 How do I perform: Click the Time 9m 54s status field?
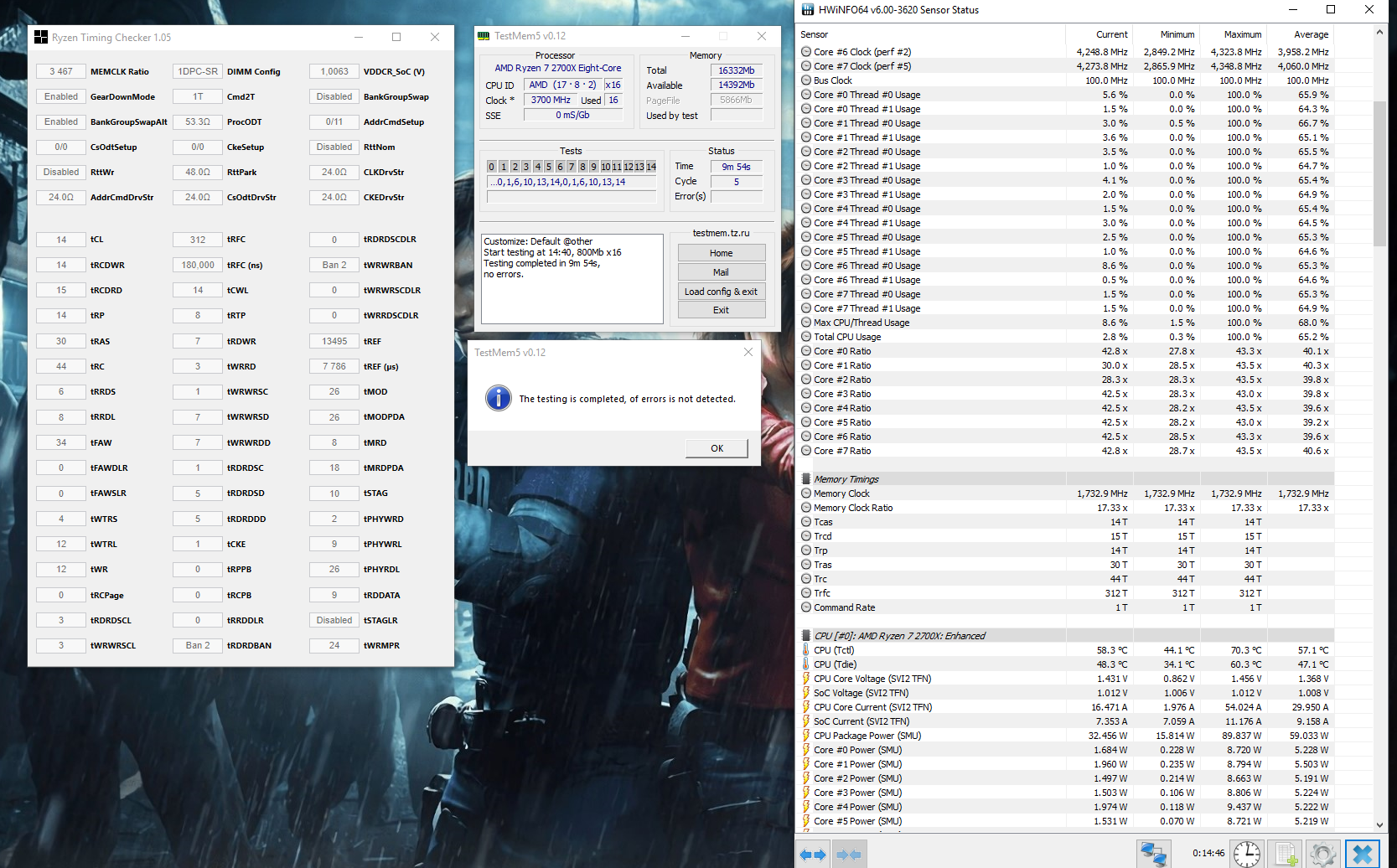(737, 167)
